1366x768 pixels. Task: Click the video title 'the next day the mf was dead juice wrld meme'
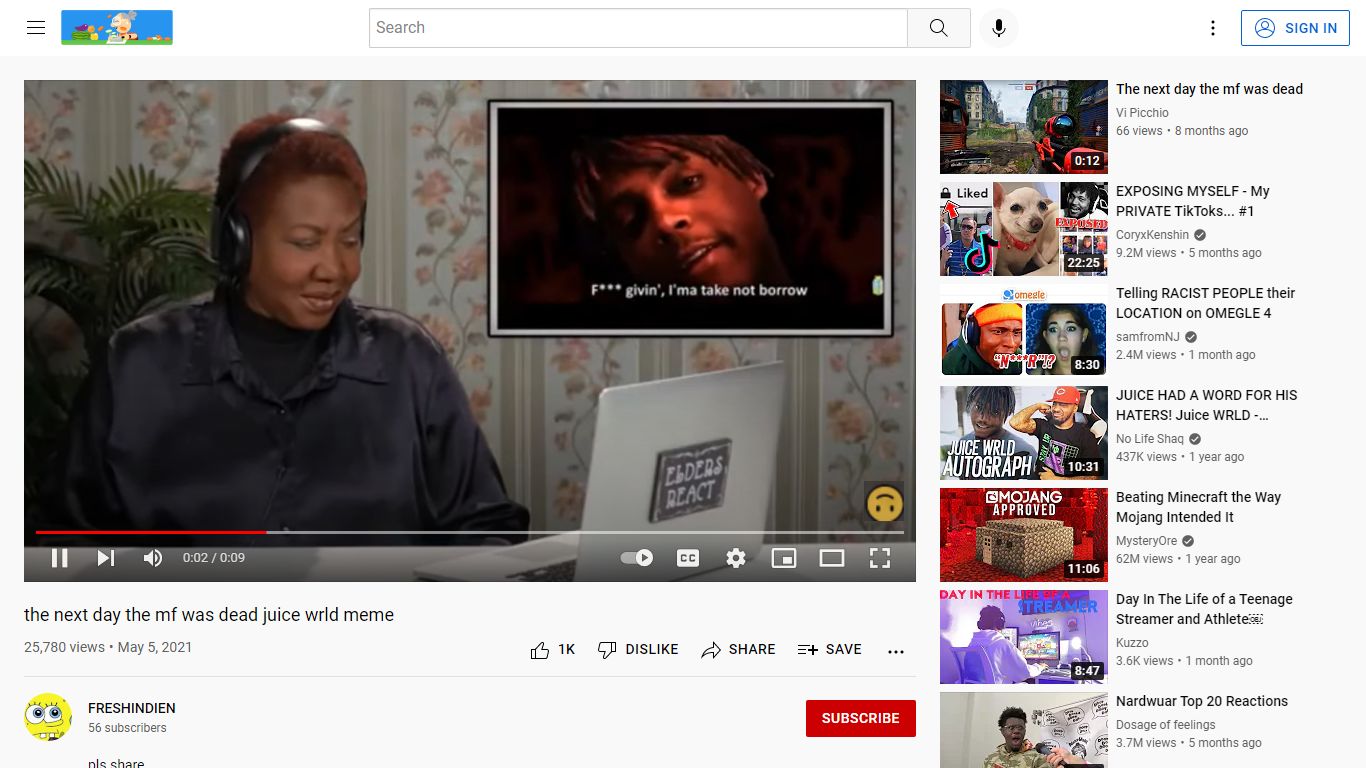tap(209, 615)
